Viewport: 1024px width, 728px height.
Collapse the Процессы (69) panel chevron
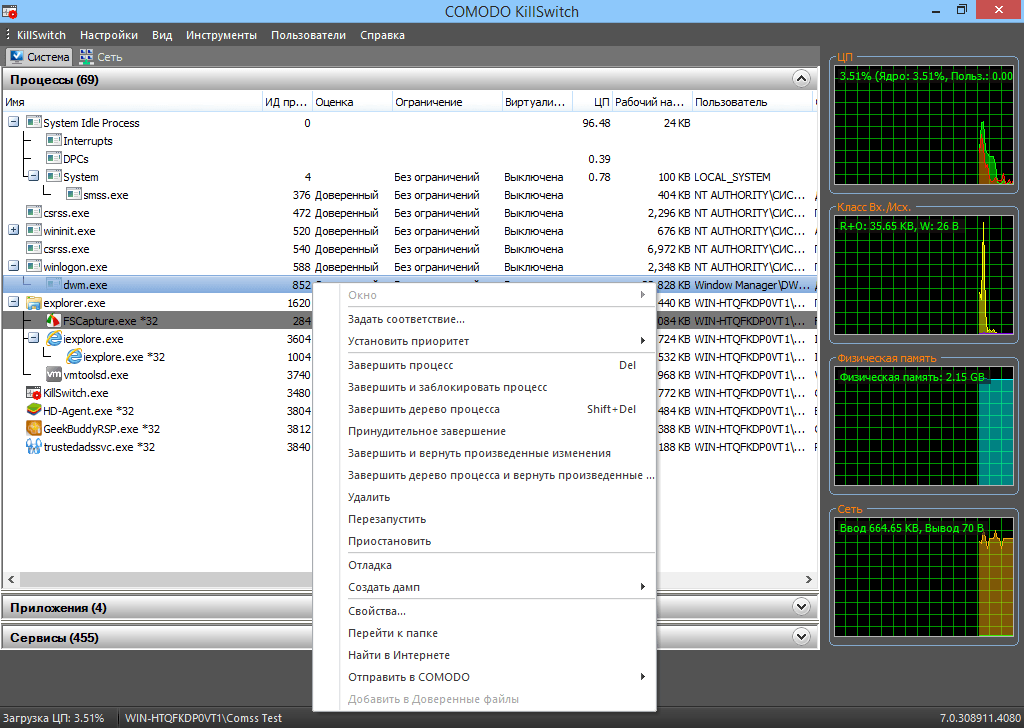pos(801,78)
